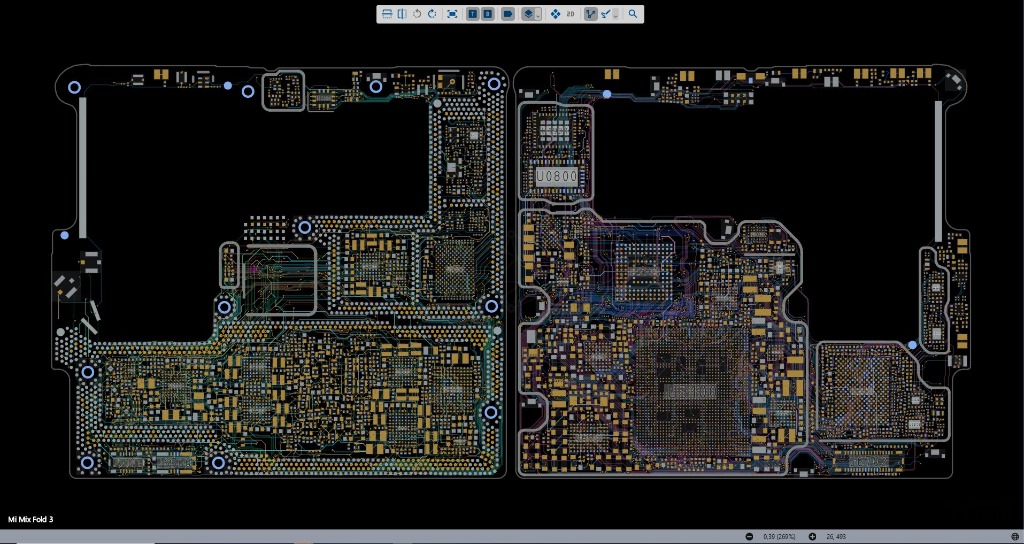This screenshot has width=1024, height=544.
Task: Rotate the board clockwise
Action: tap(432, 14)
